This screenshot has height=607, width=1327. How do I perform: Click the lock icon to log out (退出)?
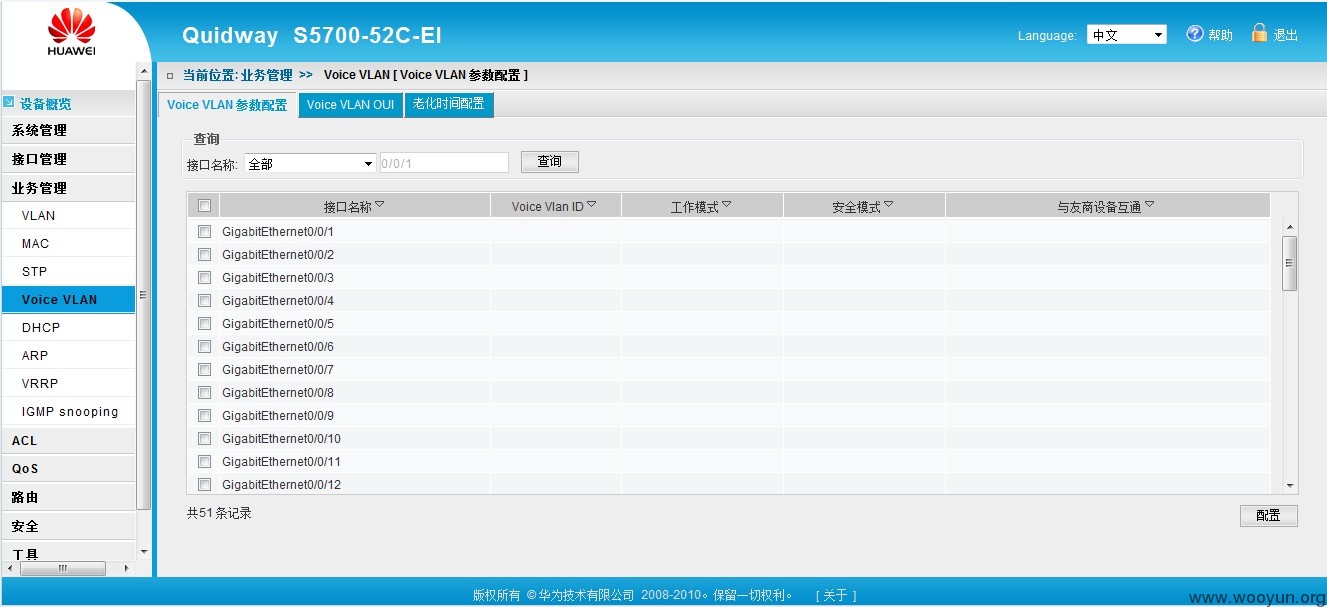tap(1259, 33)
